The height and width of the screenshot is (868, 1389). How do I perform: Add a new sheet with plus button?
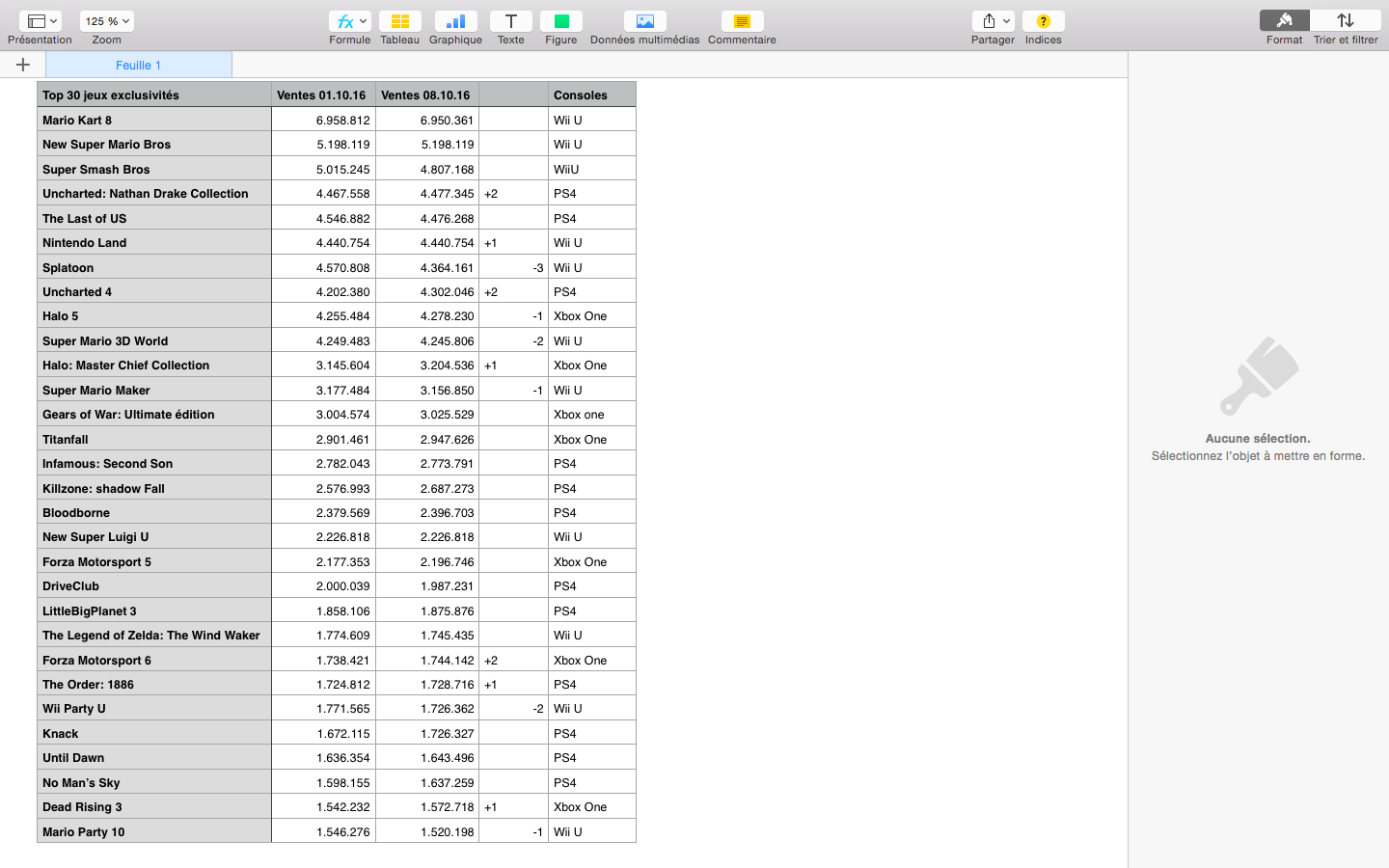click(x=23, y=65)
